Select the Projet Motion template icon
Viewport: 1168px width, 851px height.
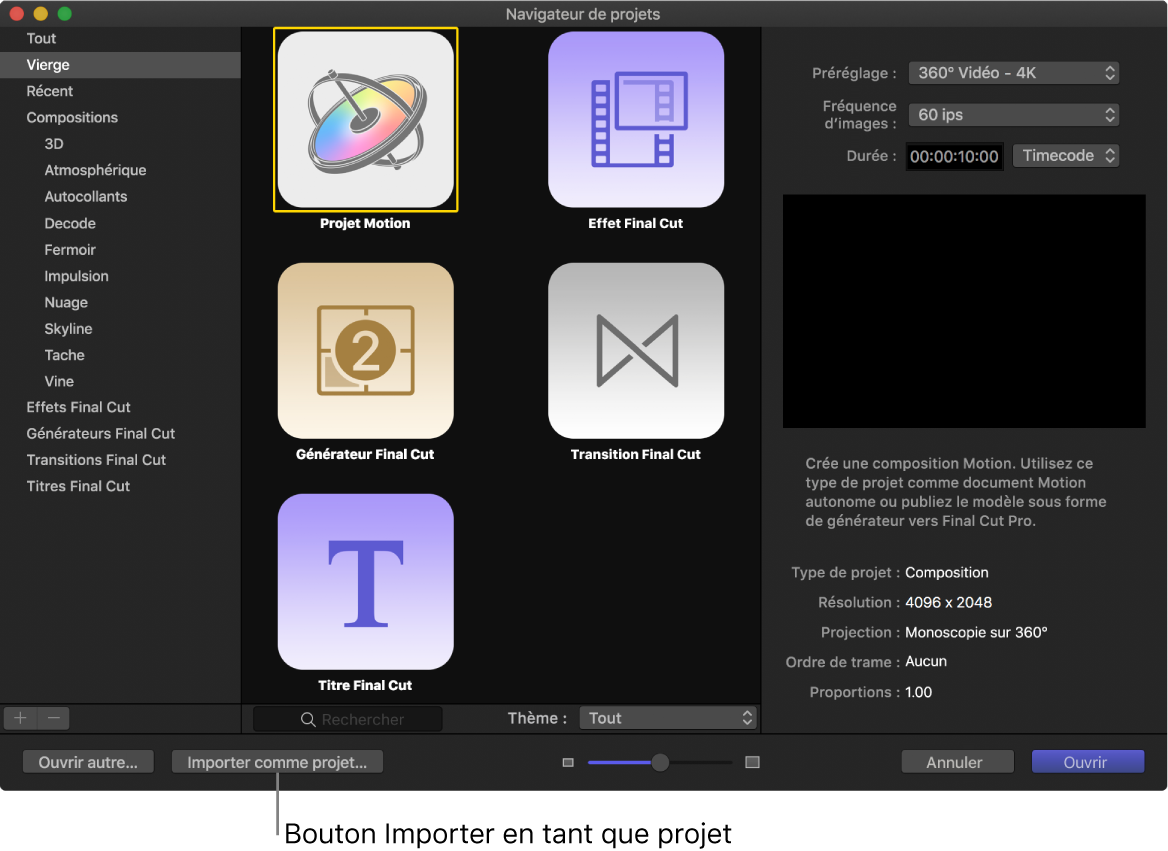pyautogui.click(x=364, y=119)
